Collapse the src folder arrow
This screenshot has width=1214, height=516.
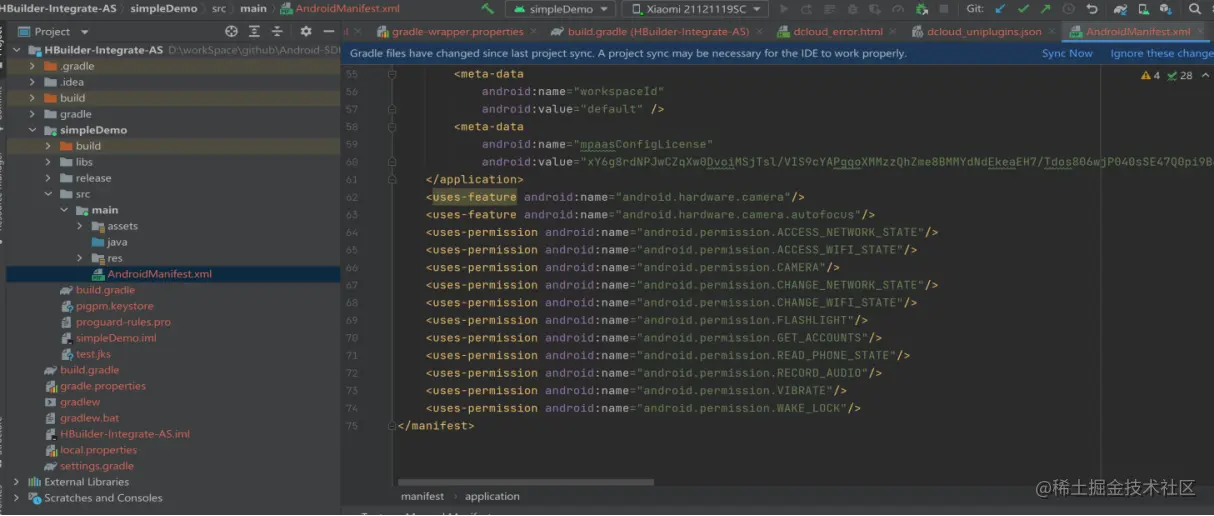(49, 194)
